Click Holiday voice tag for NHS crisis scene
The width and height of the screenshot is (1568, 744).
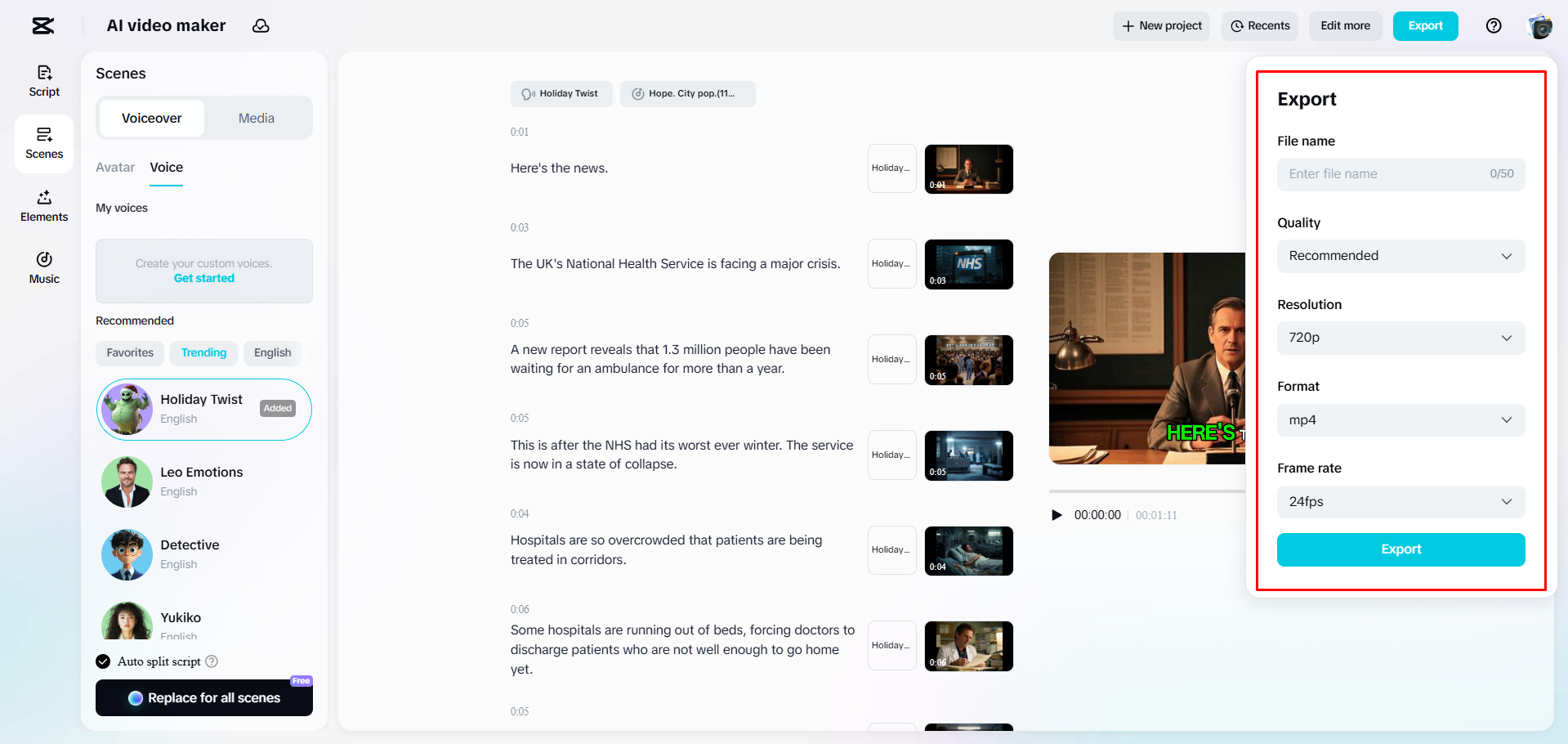(x=891, y=264)
